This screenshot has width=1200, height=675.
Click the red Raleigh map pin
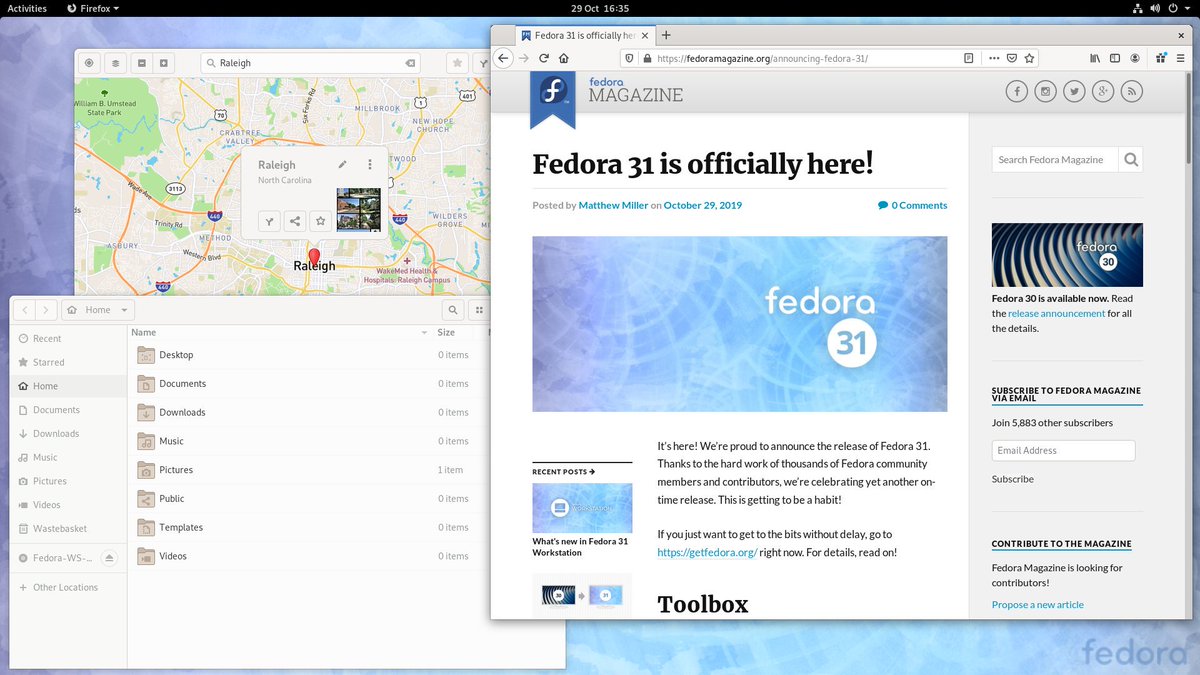pyautogui.click(x=314, y=256)
